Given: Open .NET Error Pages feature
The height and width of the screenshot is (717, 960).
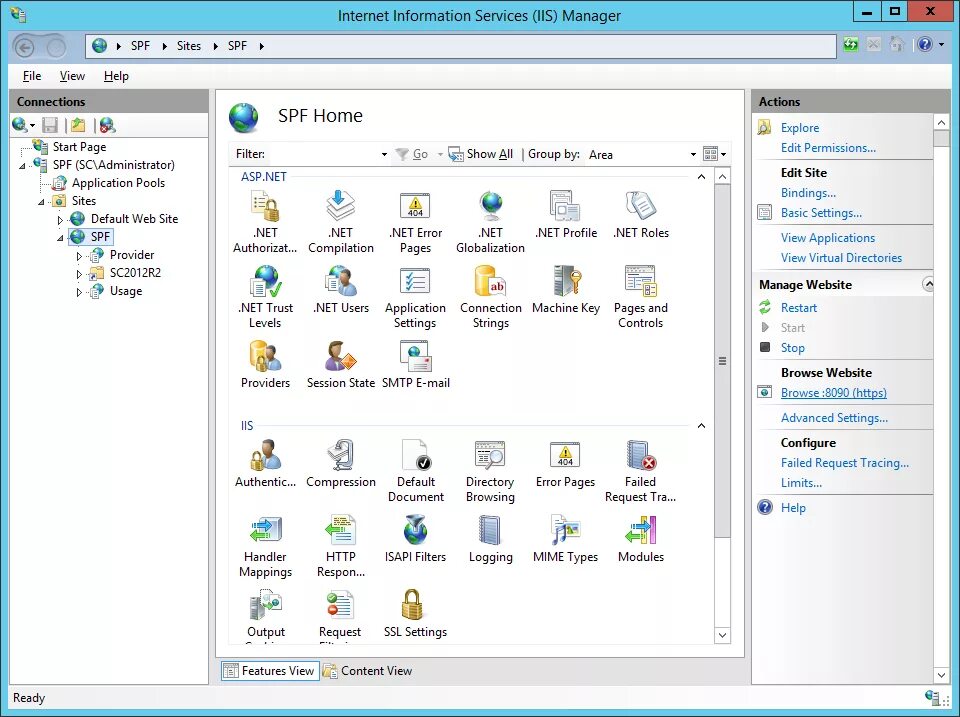Looking at the screenshot, I should pyautogui.click(x=415, y=221).
